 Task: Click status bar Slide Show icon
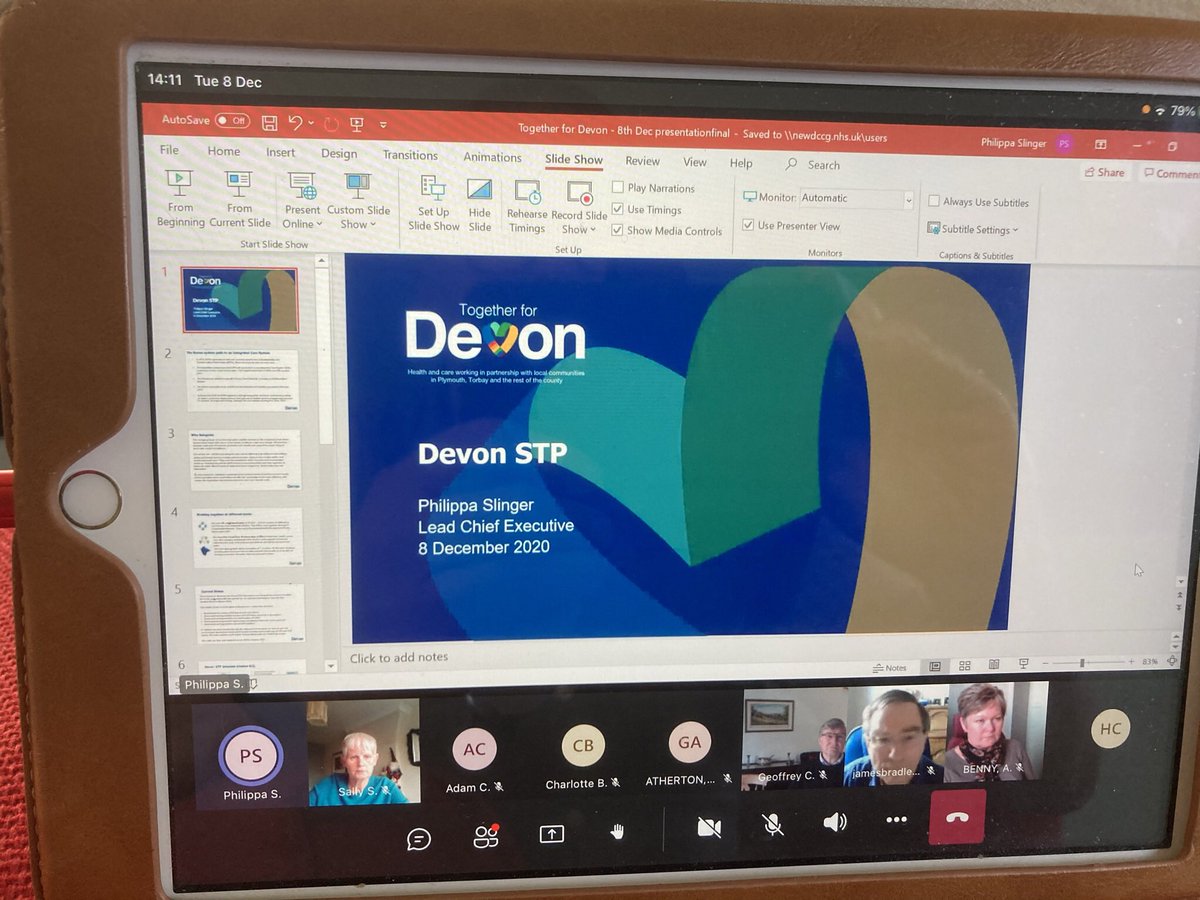tap(1023, 663)
